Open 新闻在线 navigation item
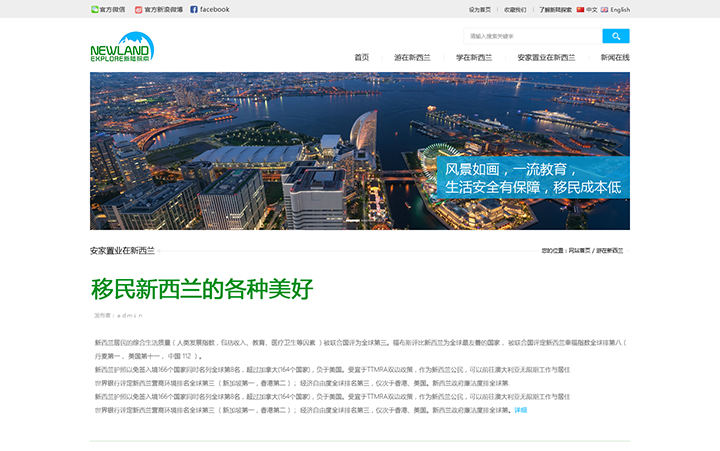Image resolution: width=720 pixels, height=451 pixels. coord(615,57)
